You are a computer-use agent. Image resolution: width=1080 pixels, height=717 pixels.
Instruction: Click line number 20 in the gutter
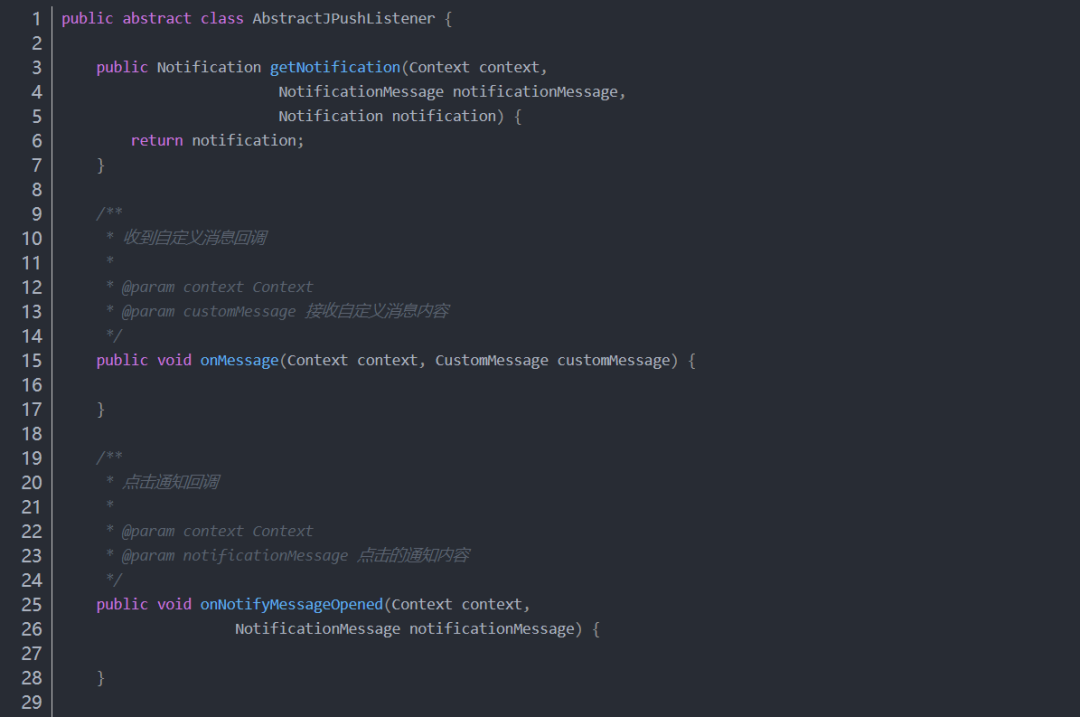pos(32,483)
